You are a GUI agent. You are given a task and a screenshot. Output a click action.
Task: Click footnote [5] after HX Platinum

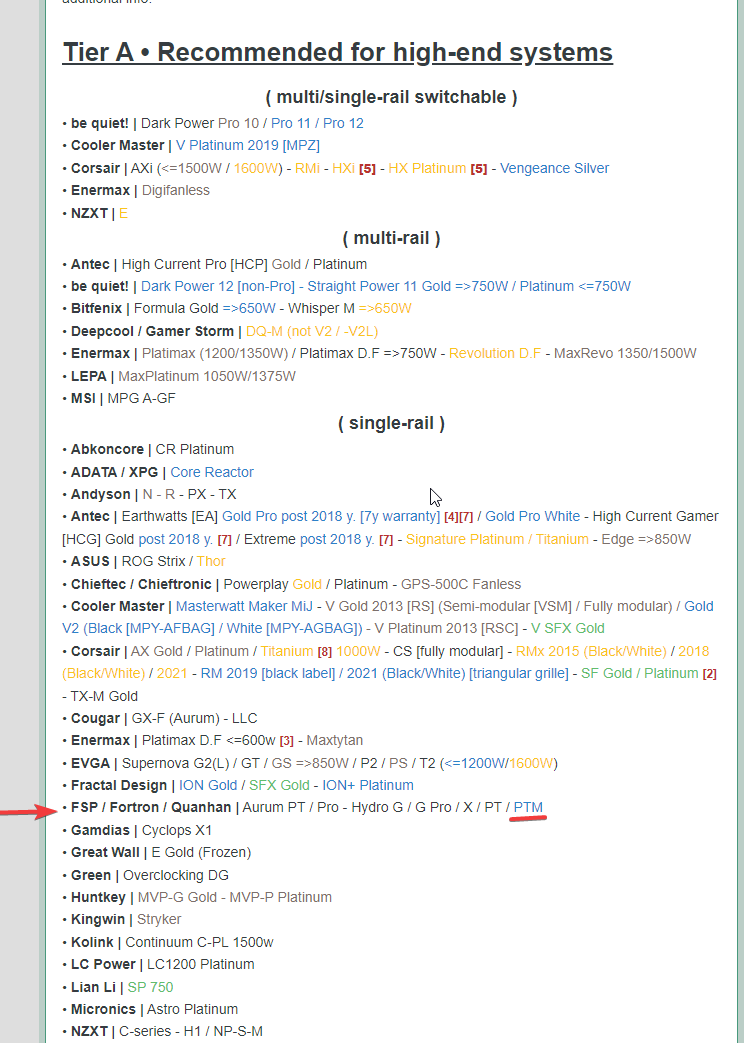pyautogui.click(x=479, y=169)
